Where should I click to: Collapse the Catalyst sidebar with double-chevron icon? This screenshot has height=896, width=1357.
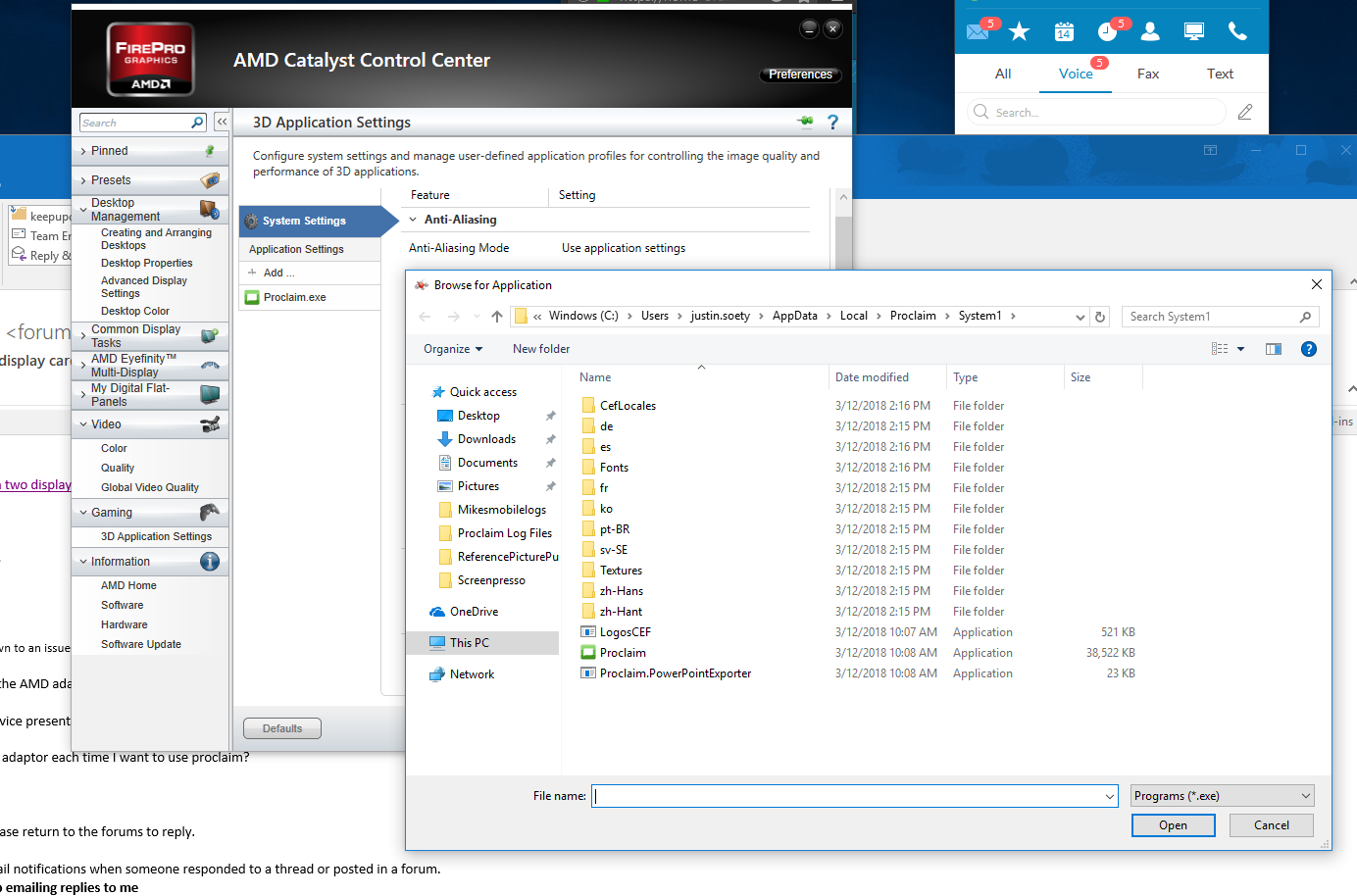222,122
